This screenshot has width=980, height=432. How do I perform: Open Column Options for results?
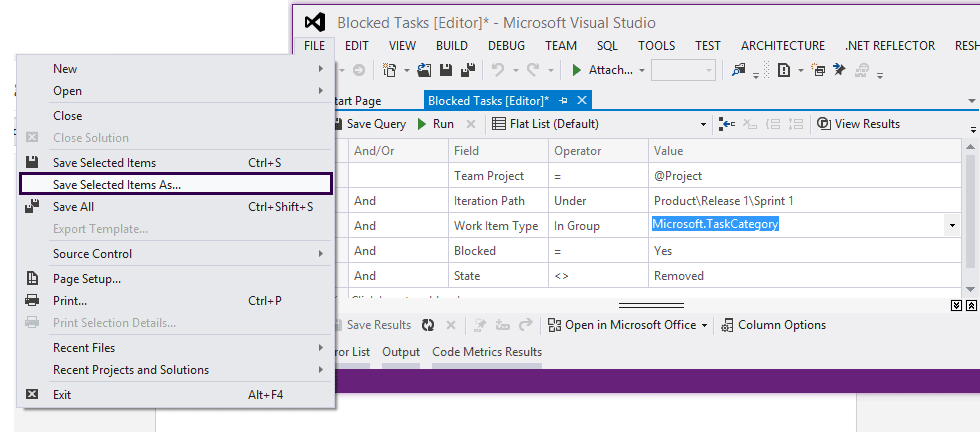(x=774, y=325)
